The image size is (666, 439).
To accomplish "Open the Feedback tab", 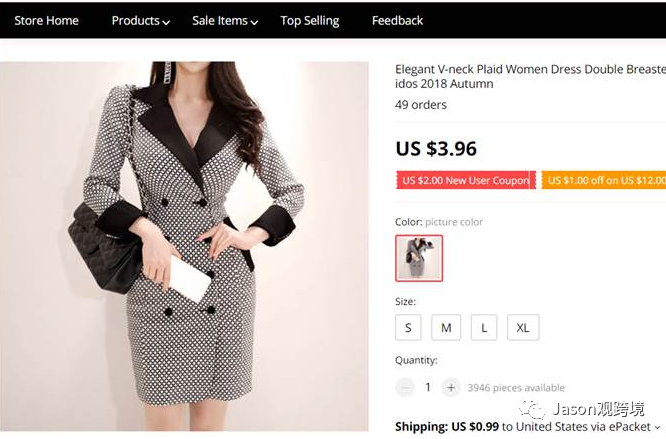I will coord(397,21).
